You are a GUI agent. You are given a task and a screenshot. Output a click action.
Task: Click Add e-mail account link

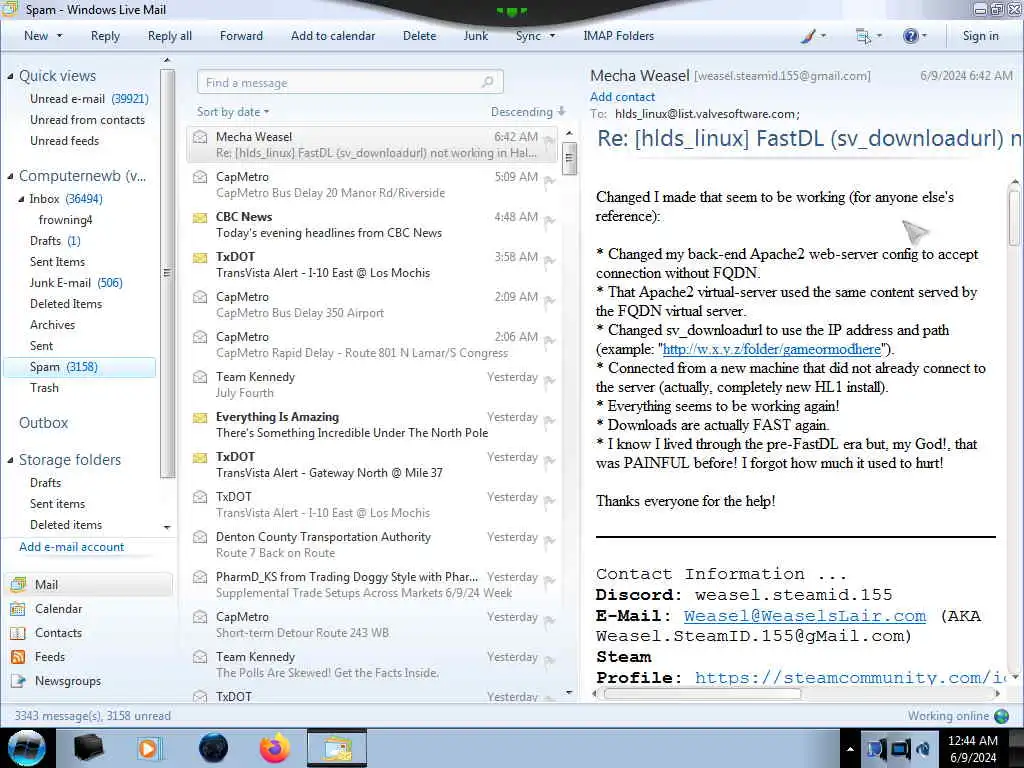click(x=71, y=547)
